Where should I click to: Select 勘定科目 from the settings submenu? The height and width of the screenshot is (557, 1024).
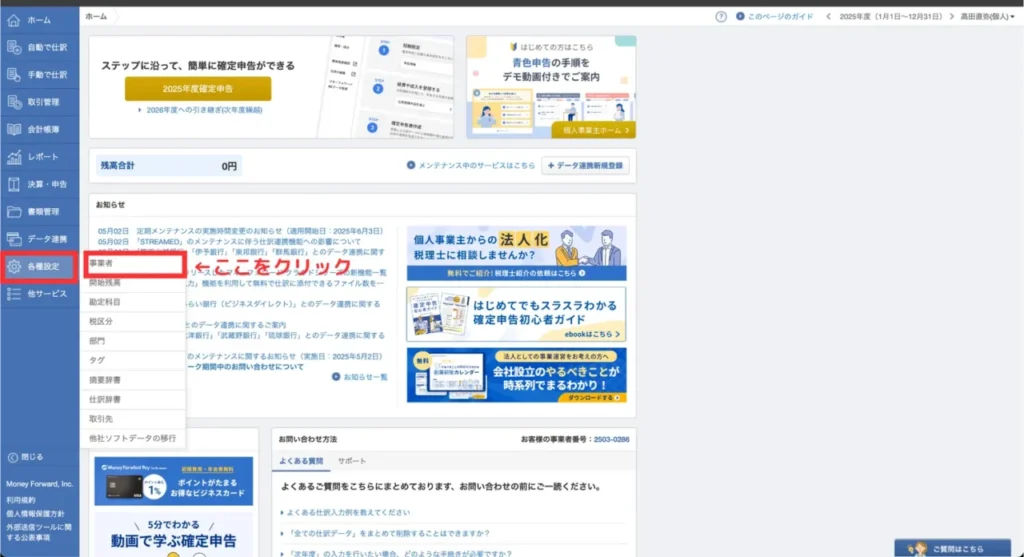(x=134, y=302)
